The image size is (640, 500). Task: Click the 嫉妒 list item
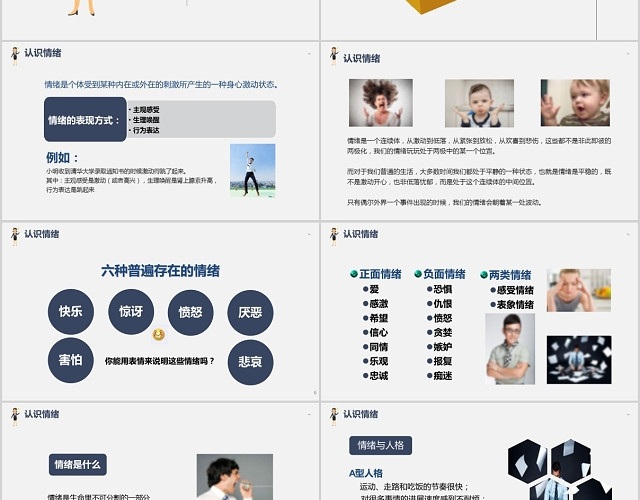(x=440, y=347)
